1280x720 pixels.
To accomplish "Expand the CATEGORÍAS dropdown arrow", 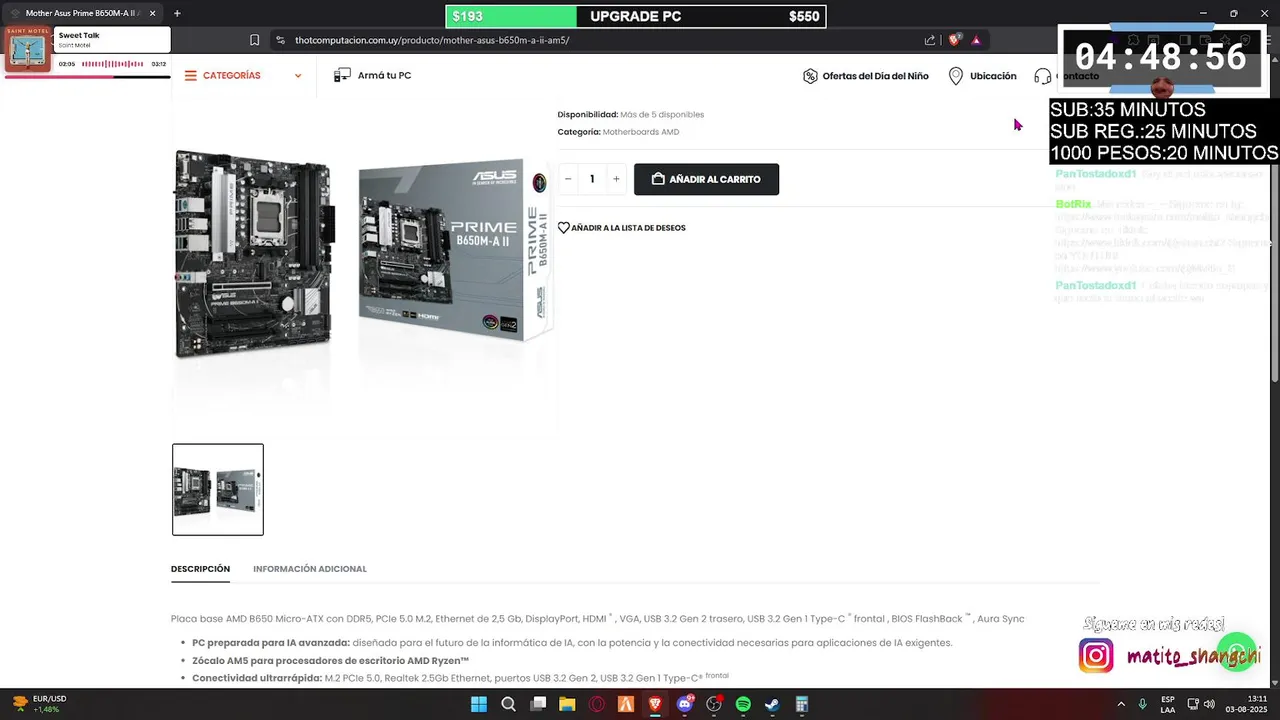I will (298, 76).
